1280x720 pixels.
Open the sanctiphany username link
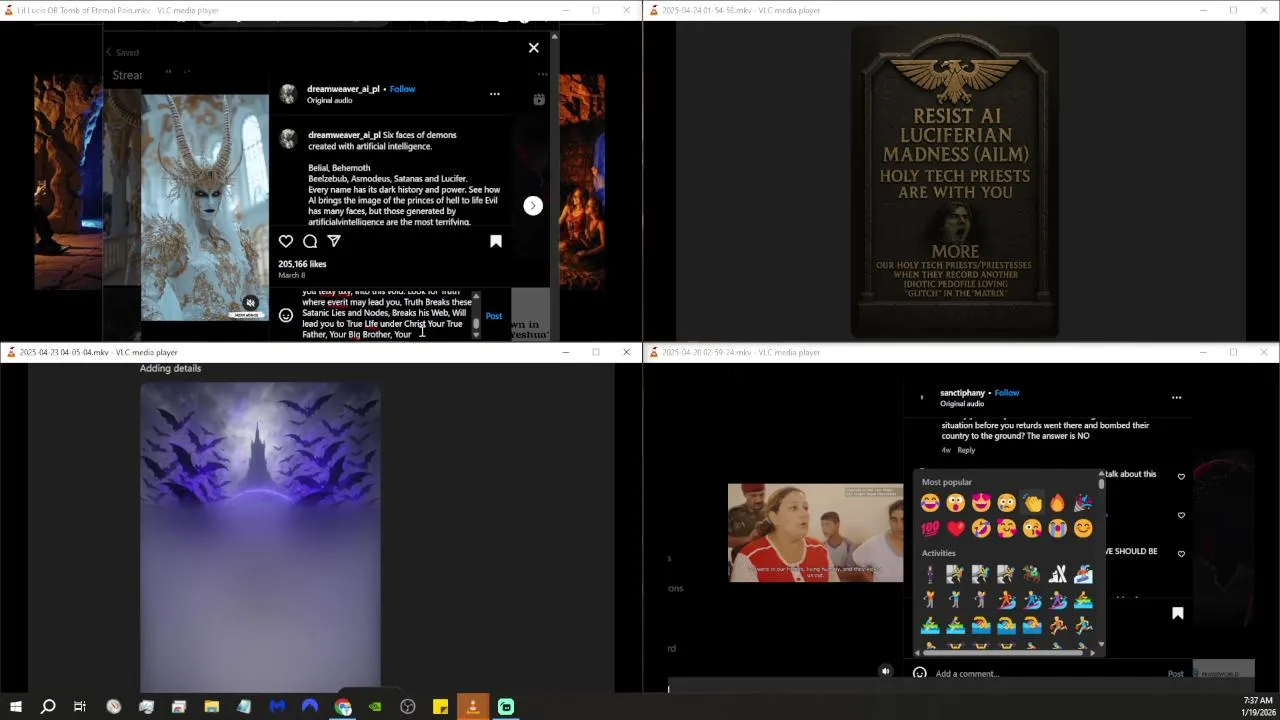[962, 393]
